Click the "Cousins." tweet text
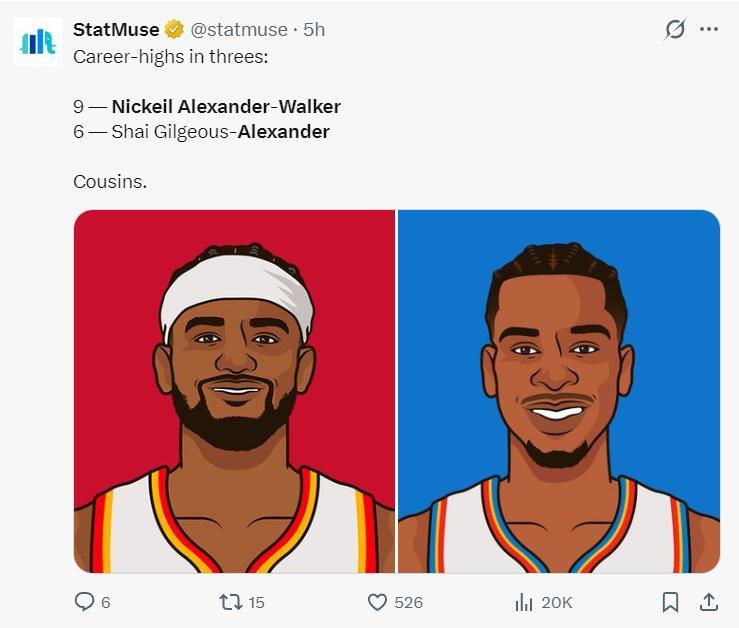739x628 pixels. click(110, 182)
